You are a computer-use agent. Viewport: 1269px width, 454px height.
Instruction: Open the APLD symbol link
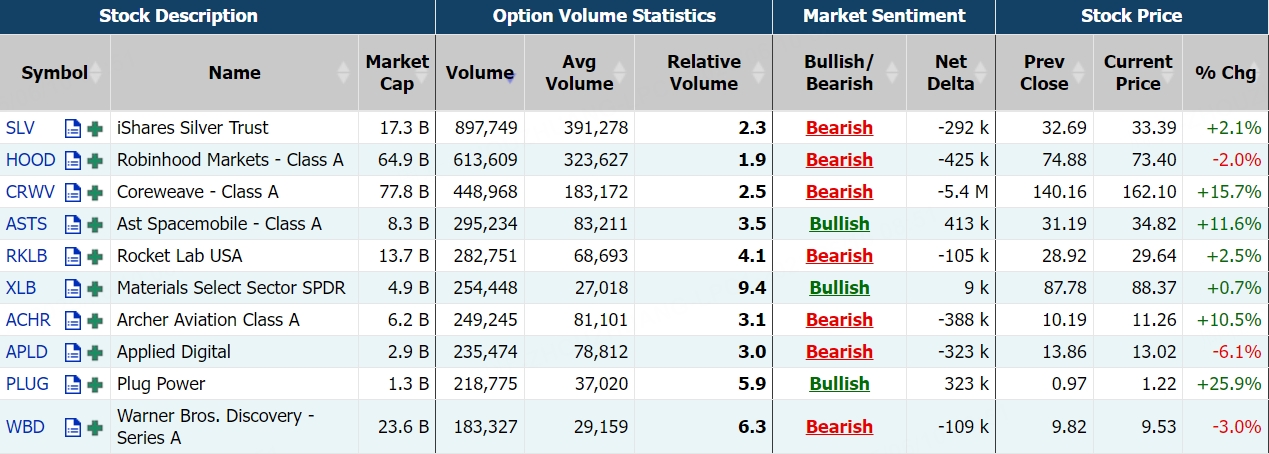click(27, 352)
